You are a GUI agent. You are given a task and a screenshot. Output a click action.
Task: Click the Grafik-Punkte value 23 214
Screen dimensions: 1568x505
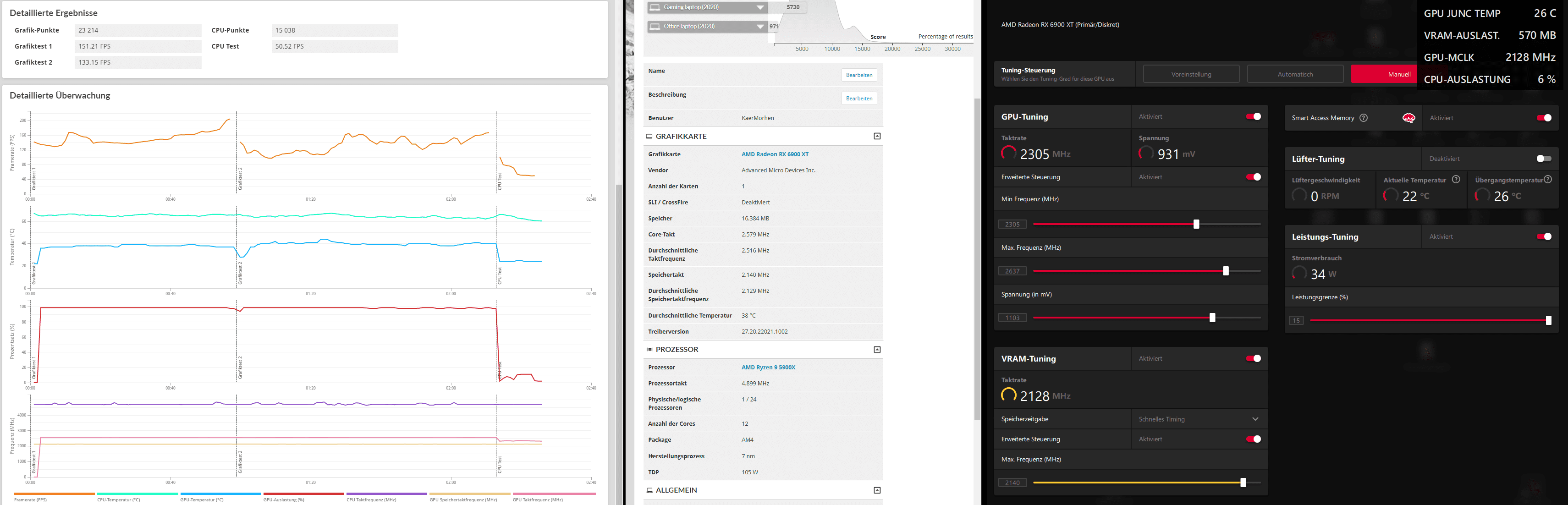click(138, 30)
